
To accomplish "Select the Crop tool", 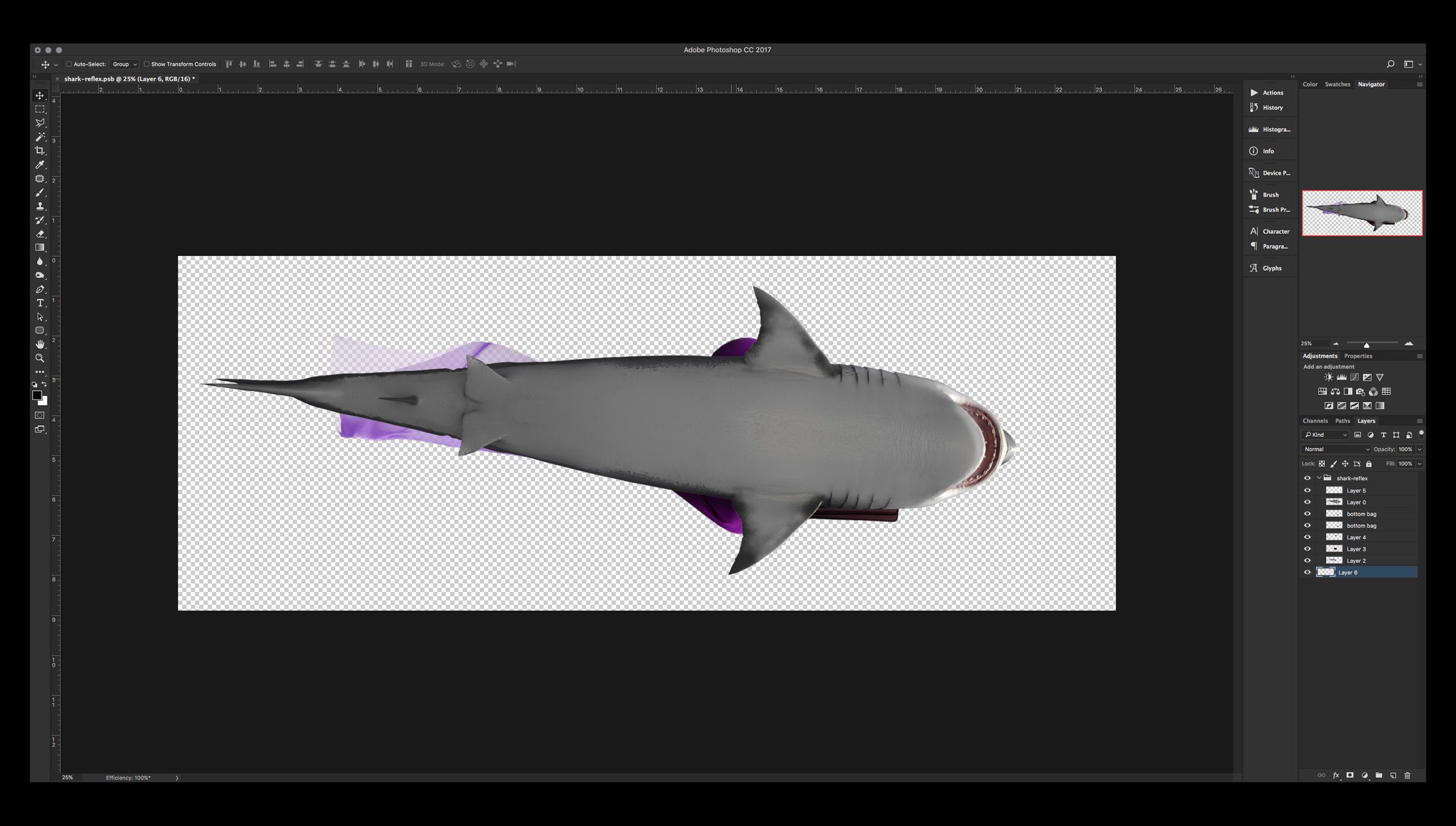I will [x=40, y=150].
